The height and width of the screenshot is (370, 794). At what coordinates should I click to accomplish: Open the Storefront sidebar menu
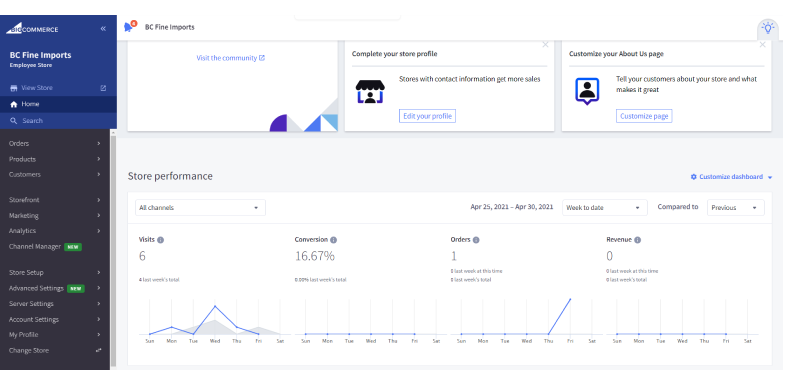point(55,200)
